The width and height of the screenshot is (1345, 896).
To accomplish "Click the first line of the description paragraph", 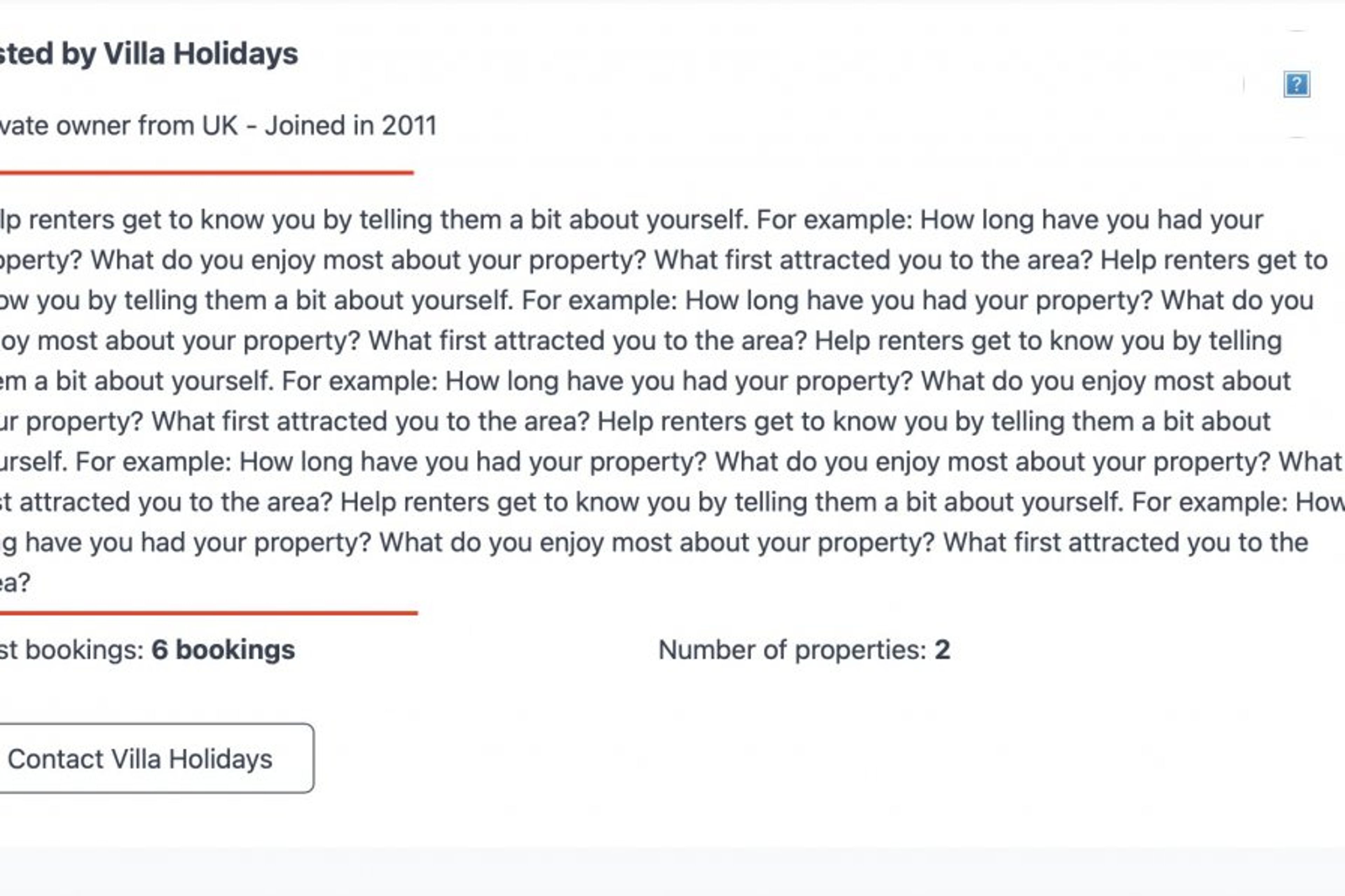I will 629,220.
